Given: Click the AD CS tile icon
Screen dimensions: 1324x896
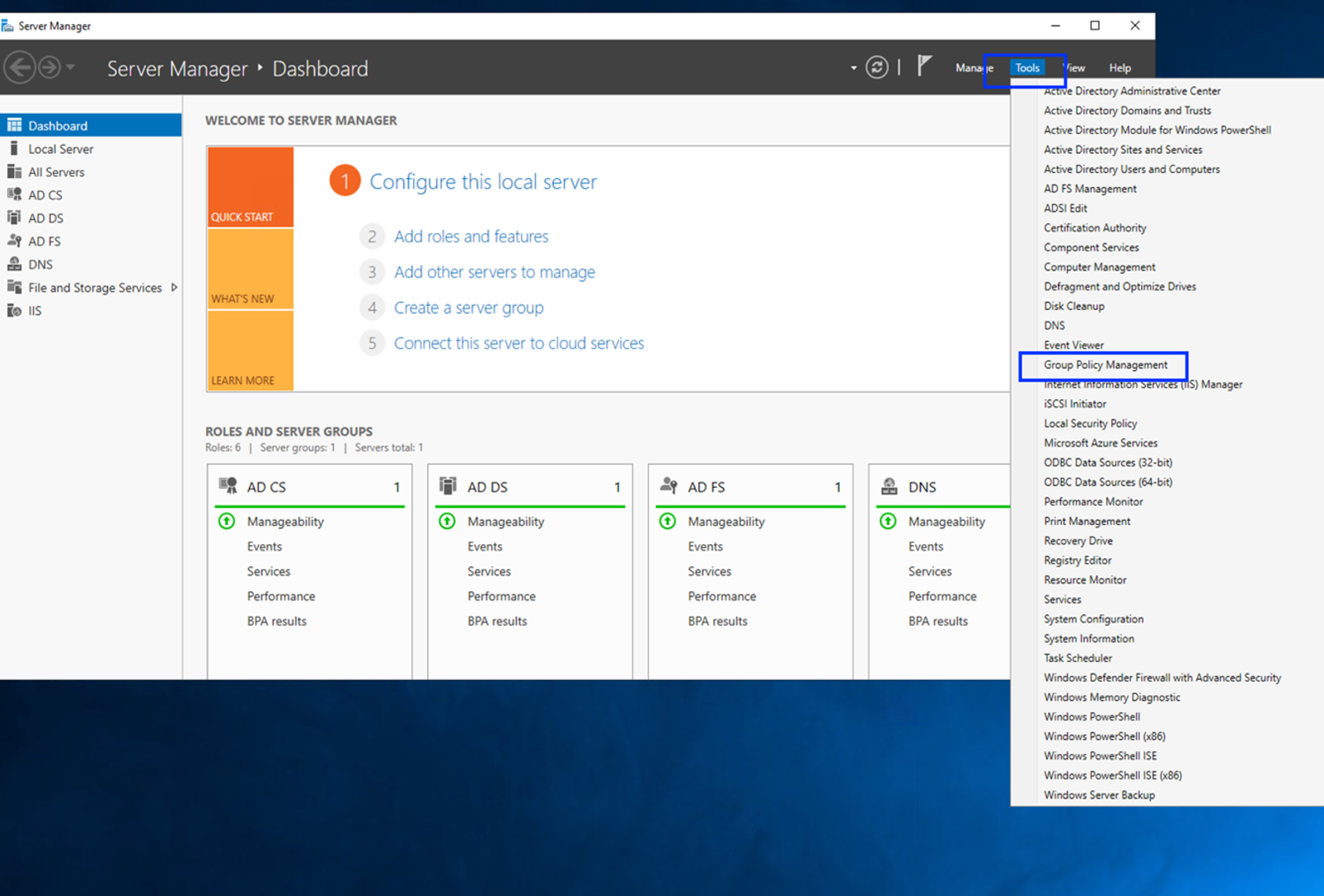Looking at the screenshot, I should [x=228, y=486].
